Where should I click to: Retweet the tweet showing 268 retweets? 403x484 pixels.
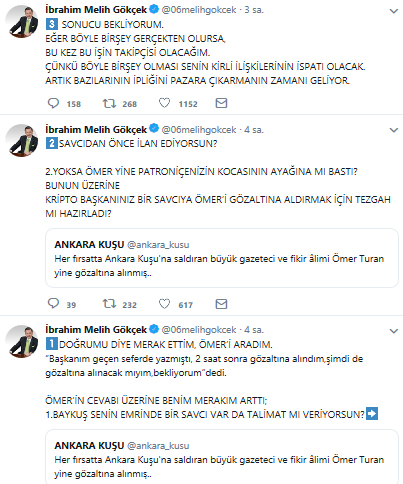pos(109,103)
